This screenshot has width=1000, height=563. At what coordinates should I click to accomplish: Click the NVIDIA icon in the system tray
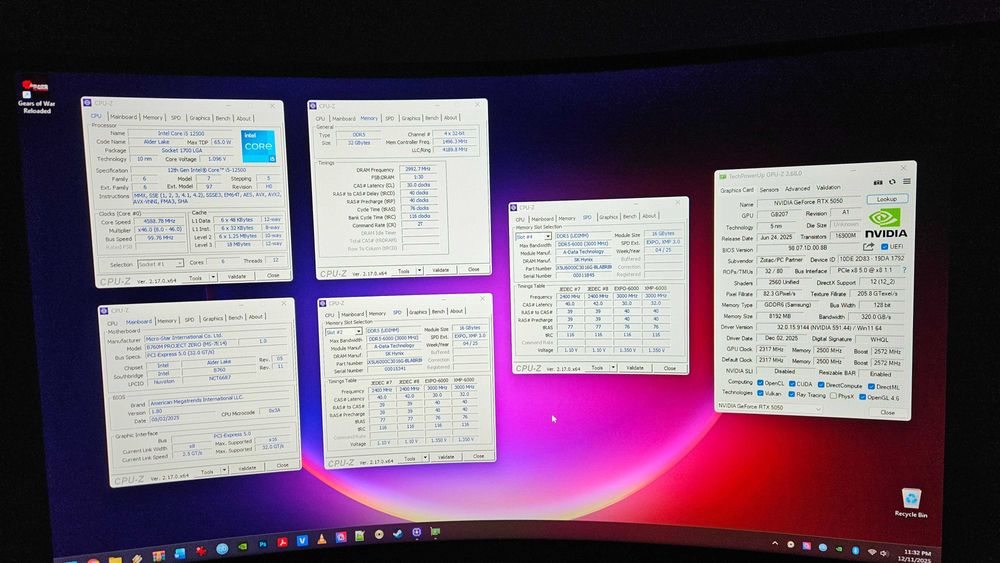click(839, 549)
